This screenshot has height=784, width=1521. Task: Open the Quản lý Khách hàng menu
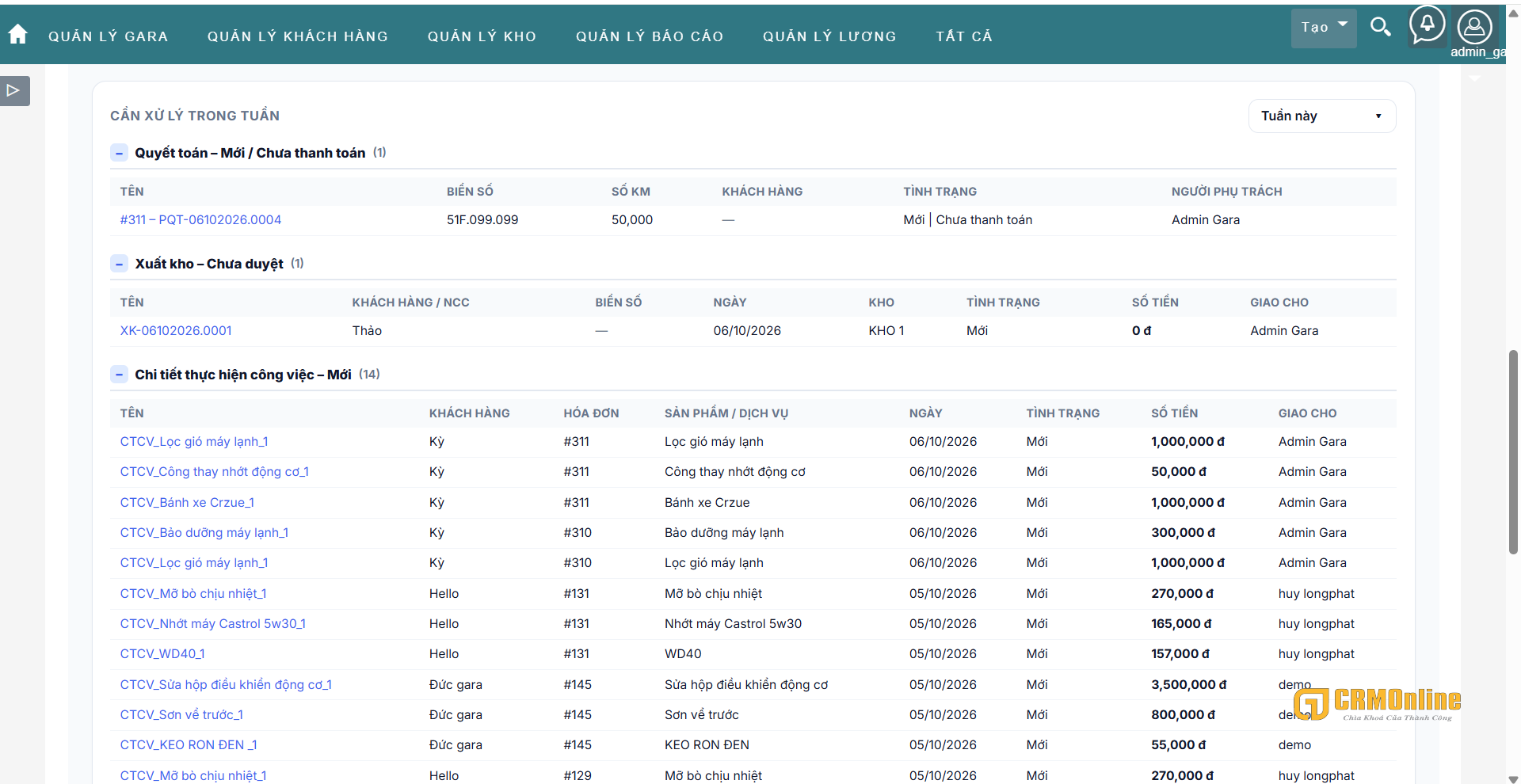coord(298,36)
